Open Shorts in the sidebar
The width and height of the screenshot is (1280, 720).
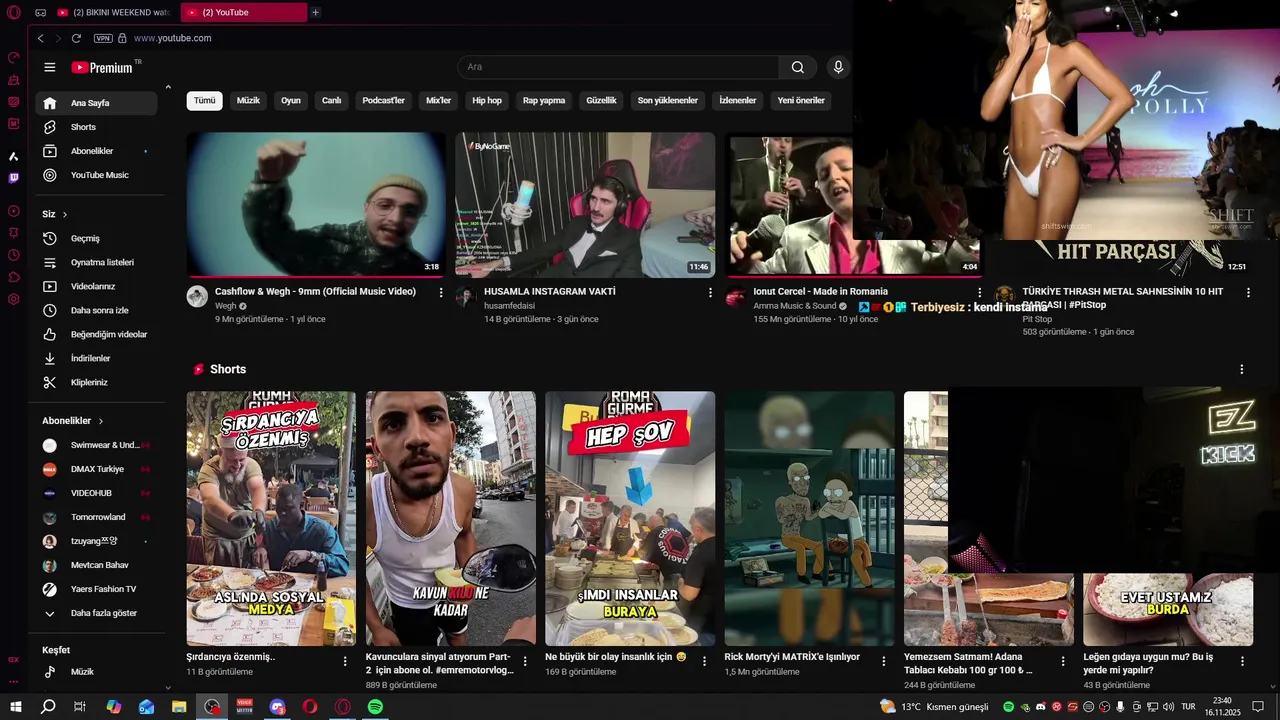click(x=96, y=127)
